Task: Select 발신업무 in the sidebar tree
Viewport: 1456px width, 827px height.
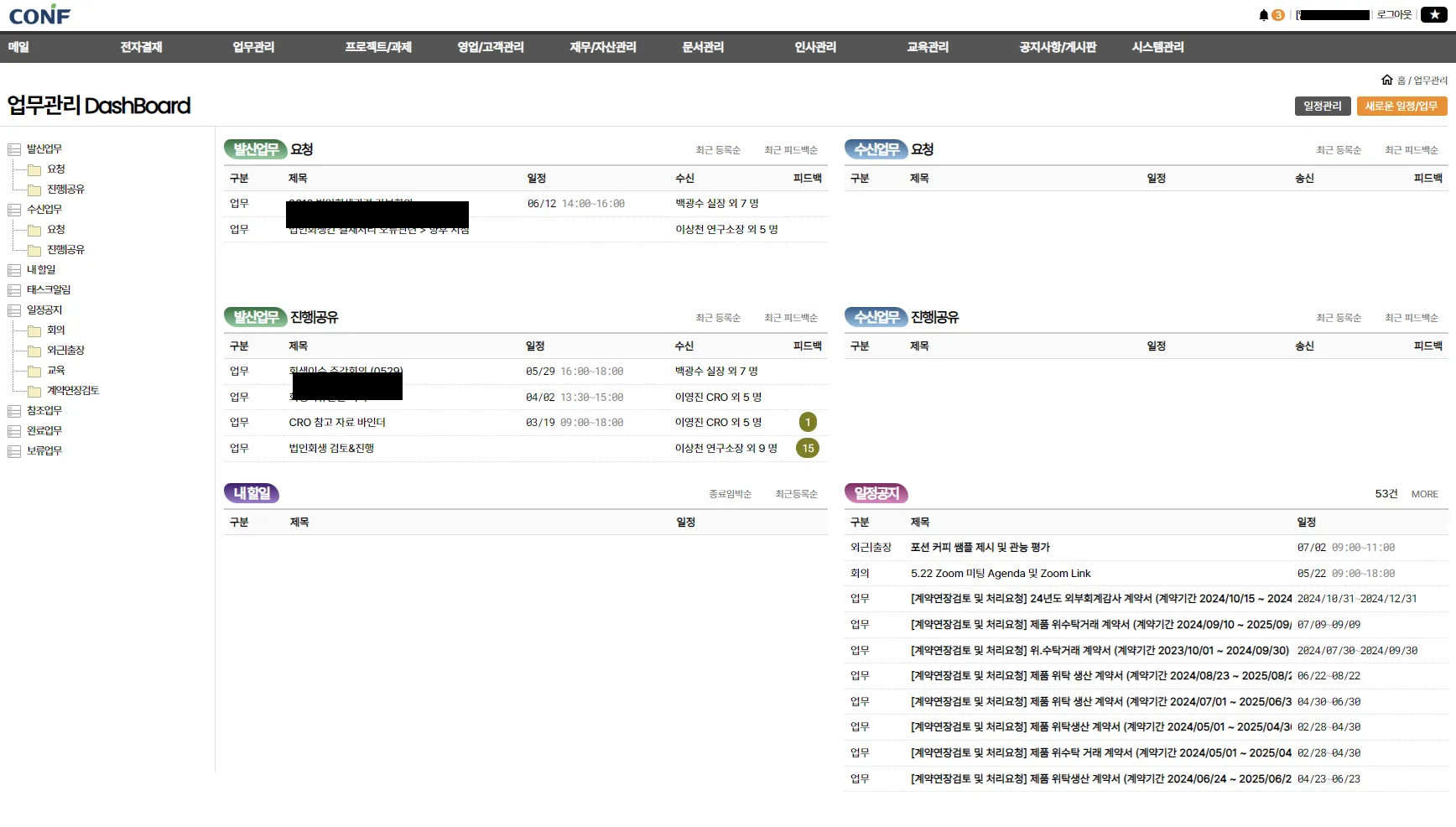Action: coord(44,149)
